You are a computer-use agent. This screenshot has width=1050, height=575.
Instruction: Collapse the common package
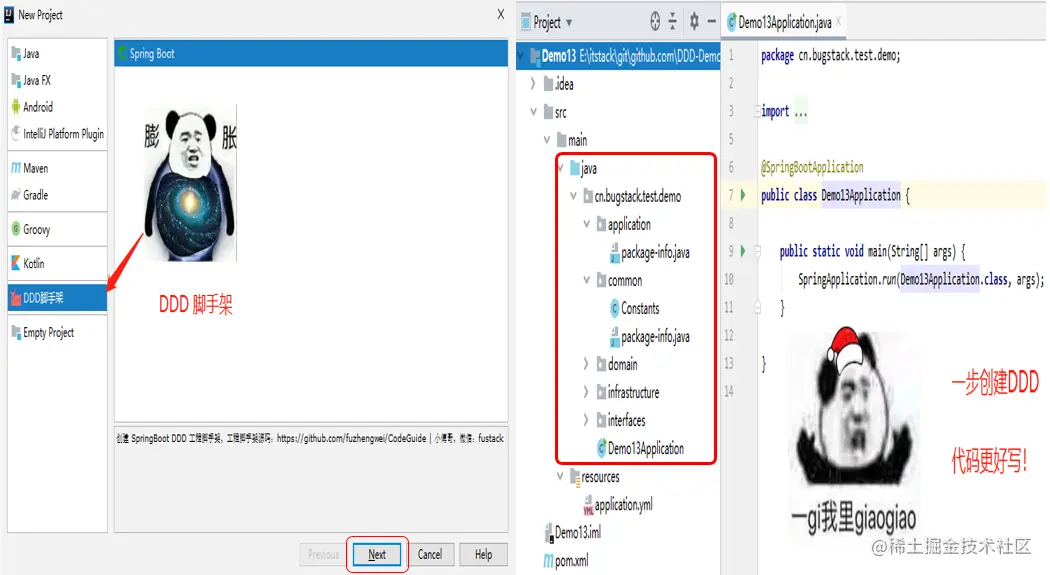coord(587,280)
